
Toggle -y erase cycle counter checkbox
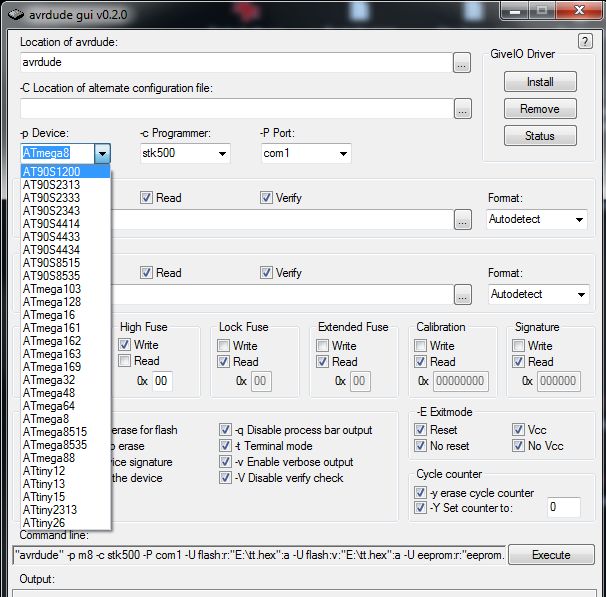pyautogui.click(x=420, y=493)
